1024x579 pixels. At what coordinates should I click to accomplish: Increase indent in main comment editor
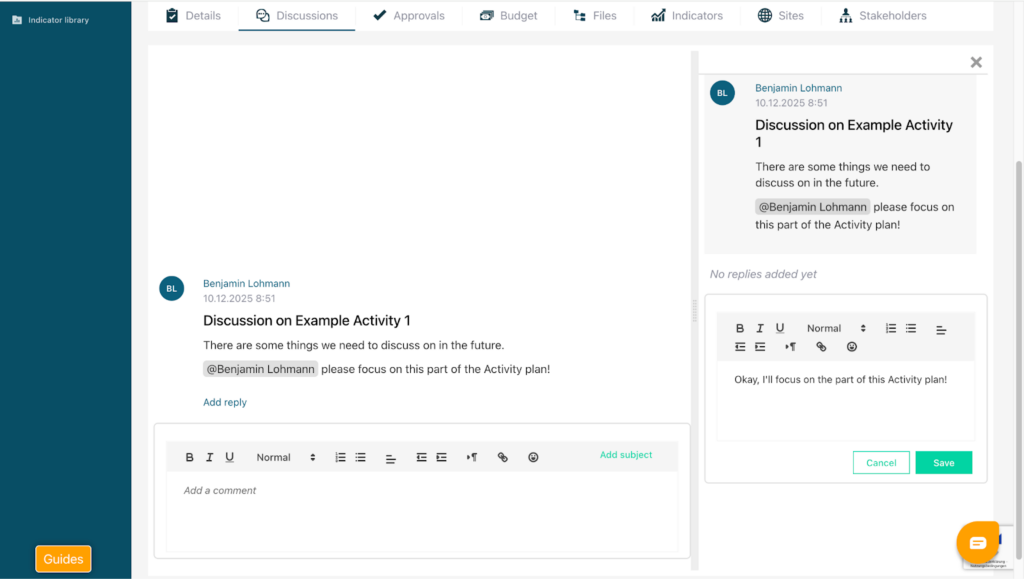pyautogui.click(x=441, y=457)
